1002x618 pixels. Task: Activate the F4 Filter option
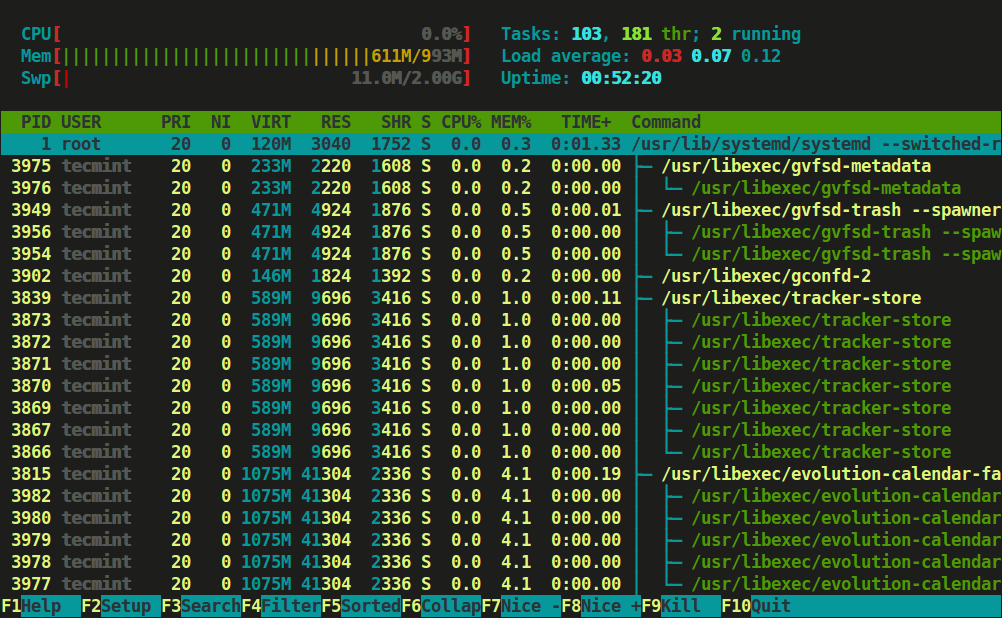tap(281, 606)
